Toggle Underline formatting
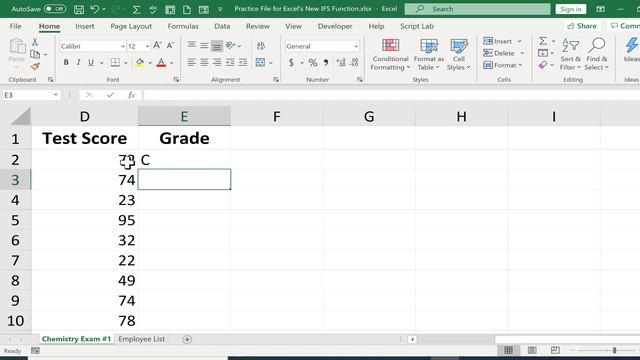 click(91, 62)
